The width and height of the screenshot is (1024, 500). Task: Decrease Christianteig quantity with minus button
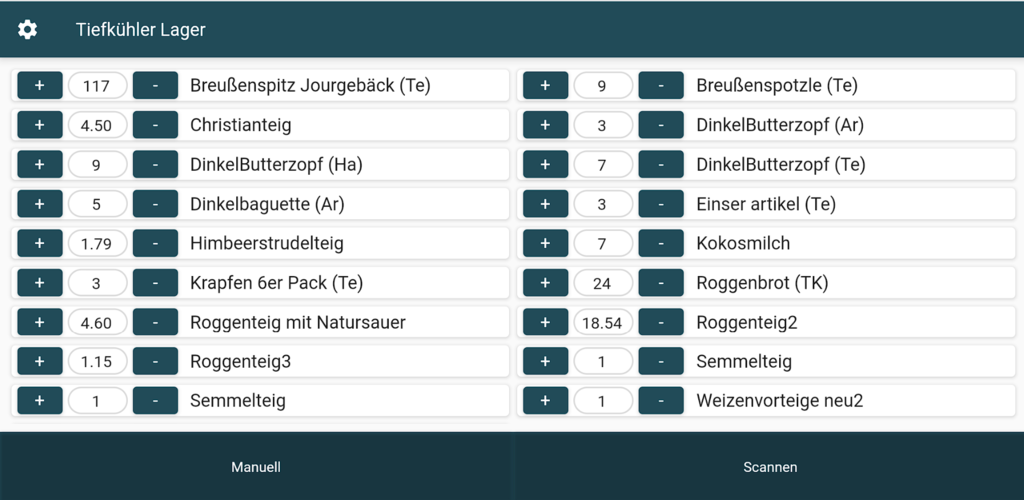point(155,125)
